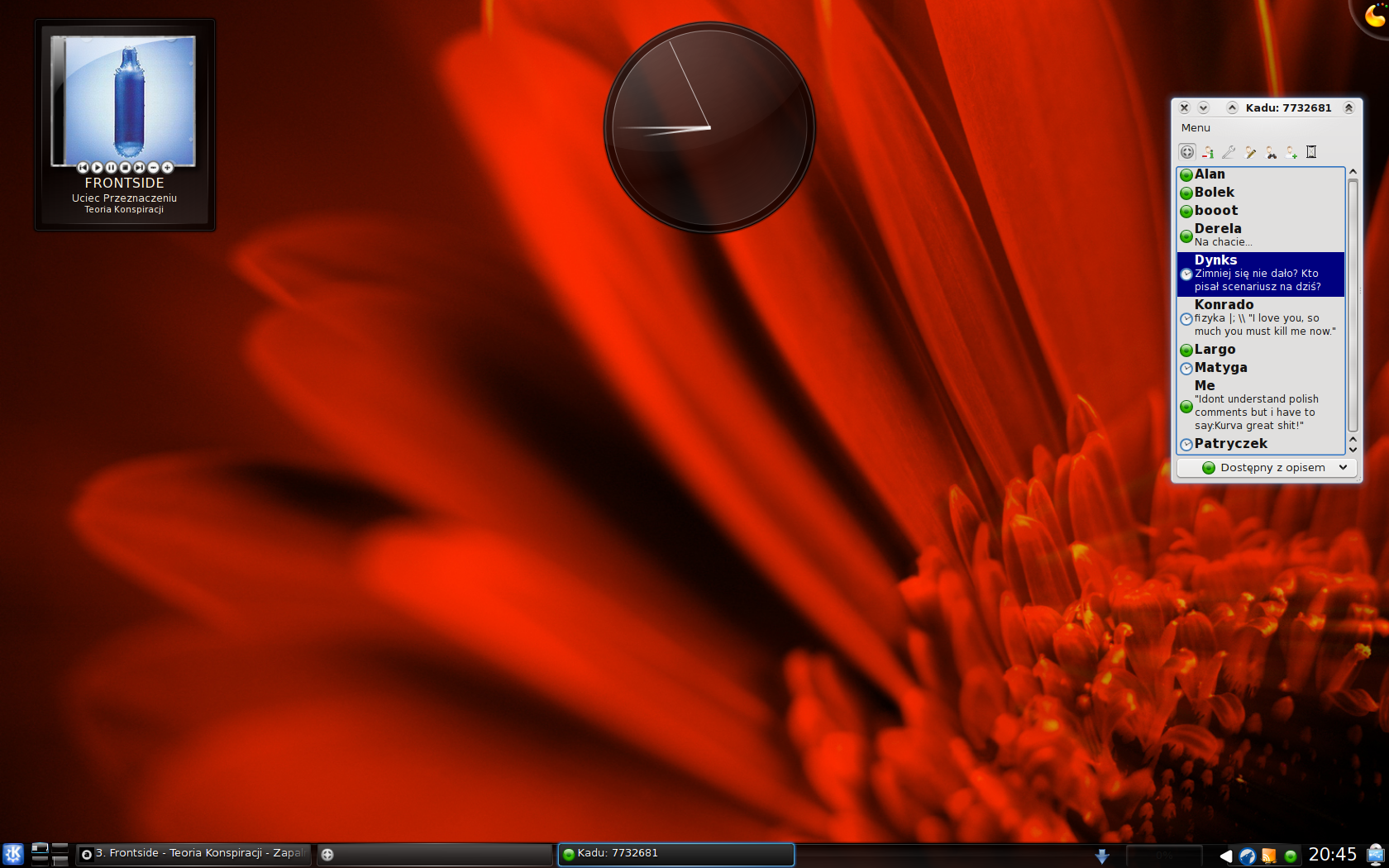1389x868 pixels.
Task: Click the pause button on the music widget
Action: click(111, 168)
